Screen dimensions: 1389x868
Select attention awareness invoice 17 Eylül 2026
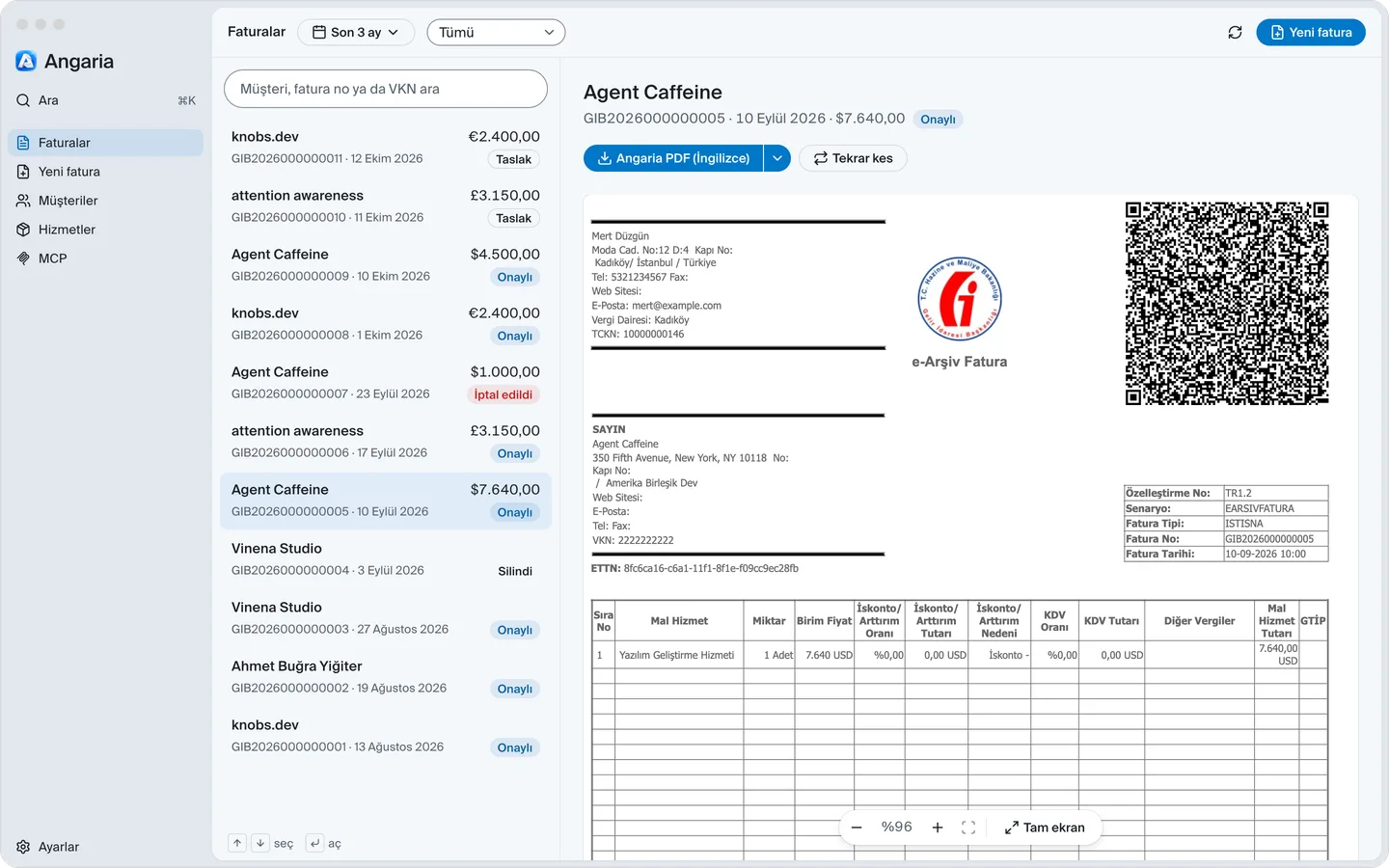pos(386,442)
